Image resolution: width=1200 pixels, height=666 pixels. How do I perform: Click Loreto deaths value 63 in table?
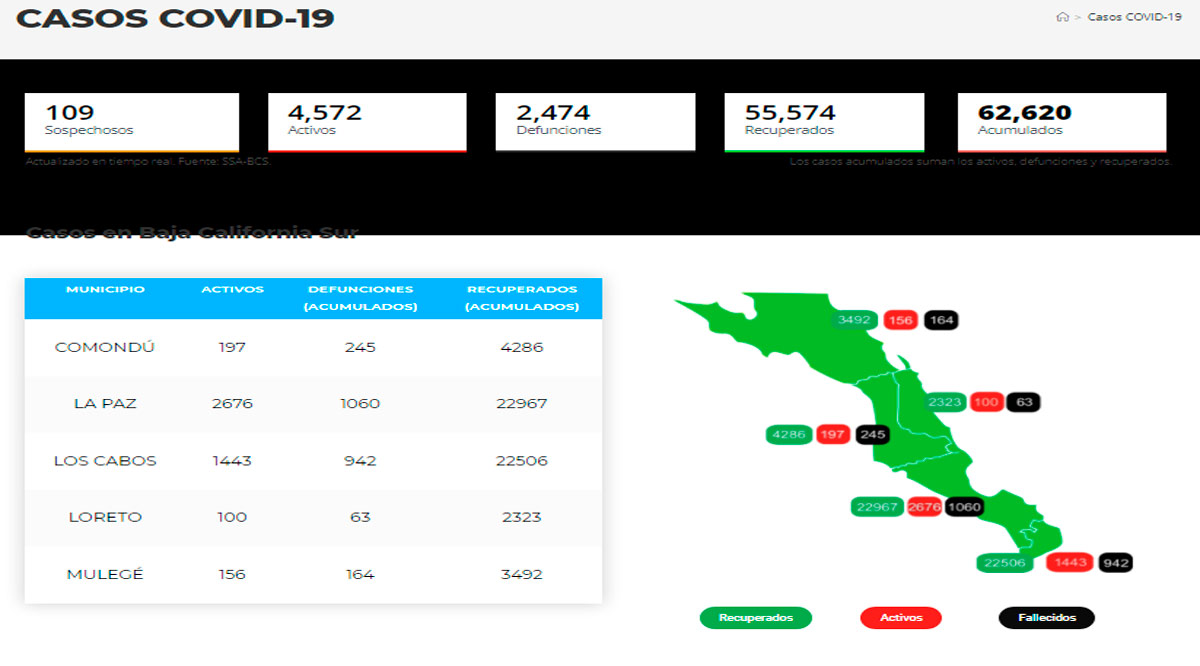(360, 517)
